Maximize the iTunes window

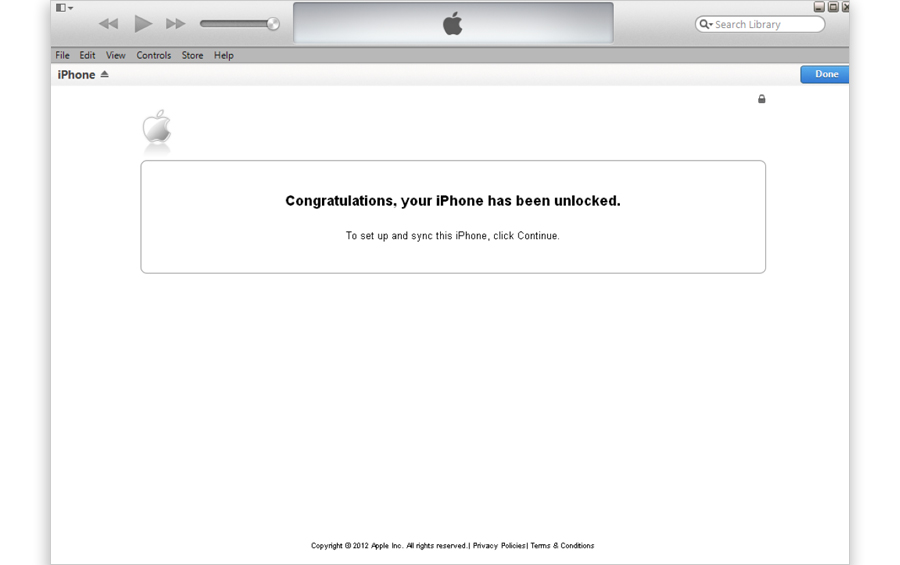point(833,7)
